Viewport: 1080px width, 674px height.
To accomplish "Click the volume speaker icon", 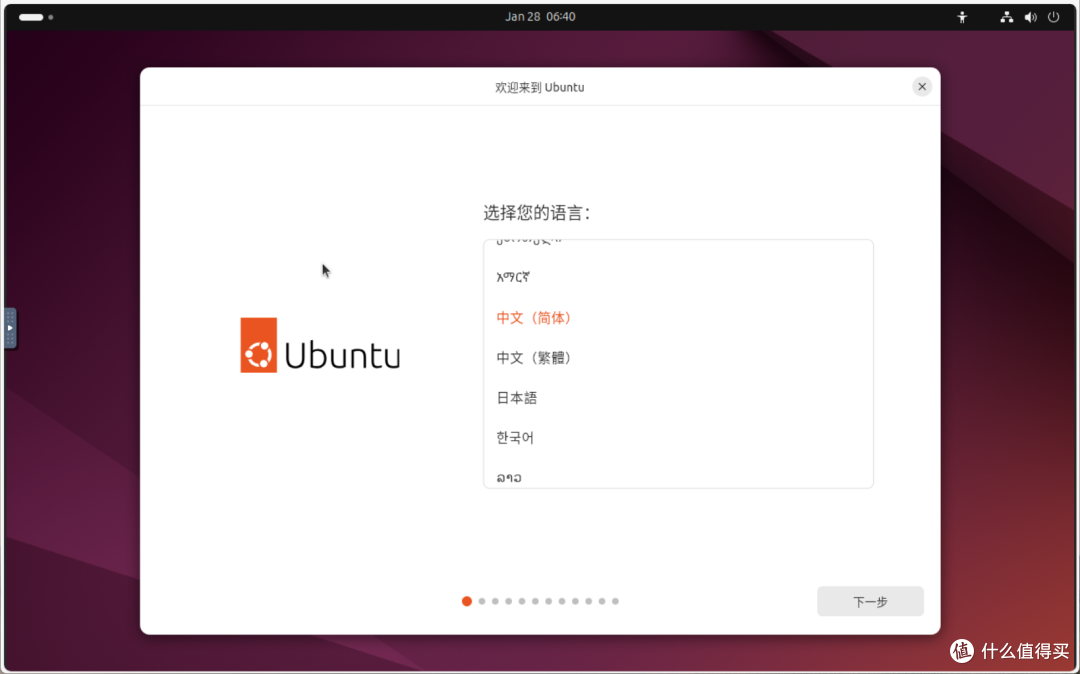I will pyautogui.click(x=1030, y=17).
